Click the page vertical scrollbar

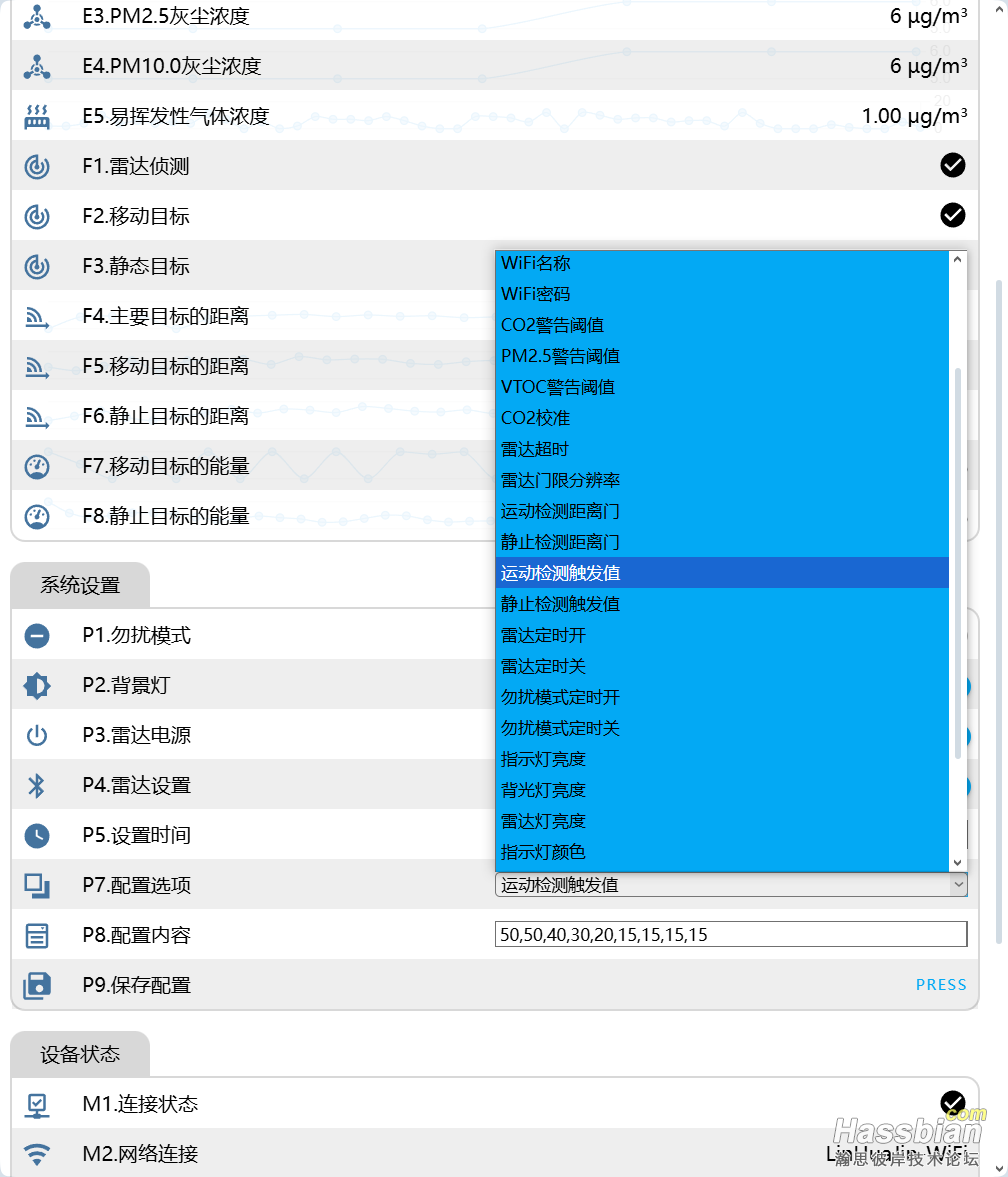coord(999,612)
